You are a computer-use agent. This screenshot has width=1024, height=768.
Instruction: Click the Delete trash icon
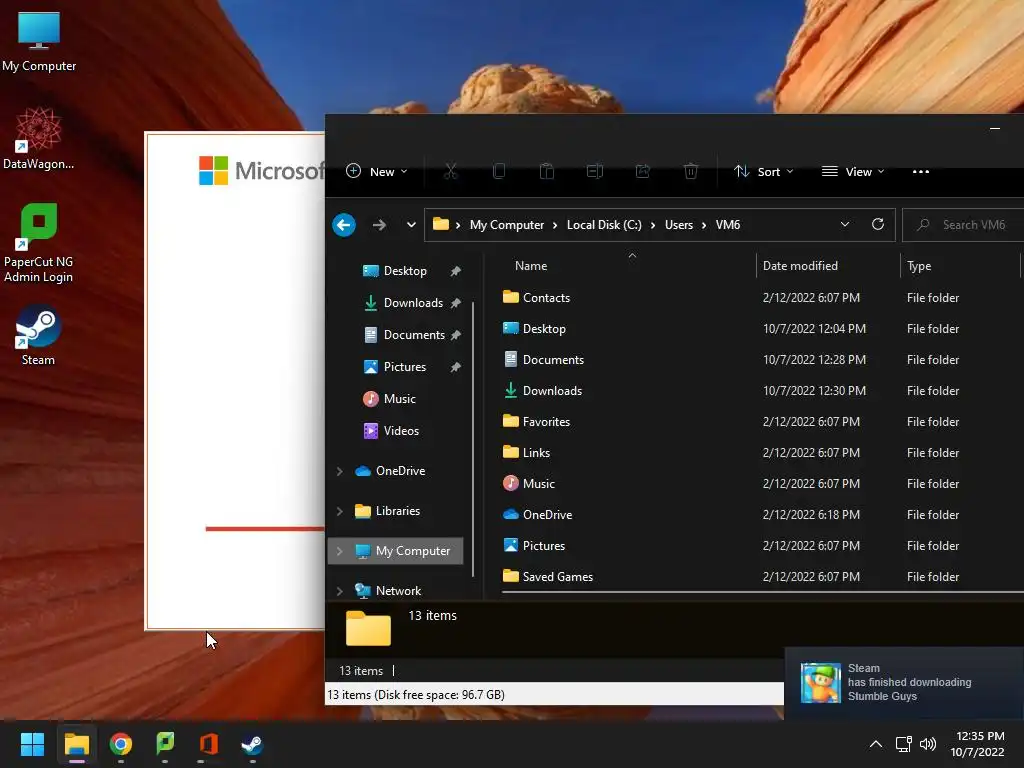click(691, 172)
